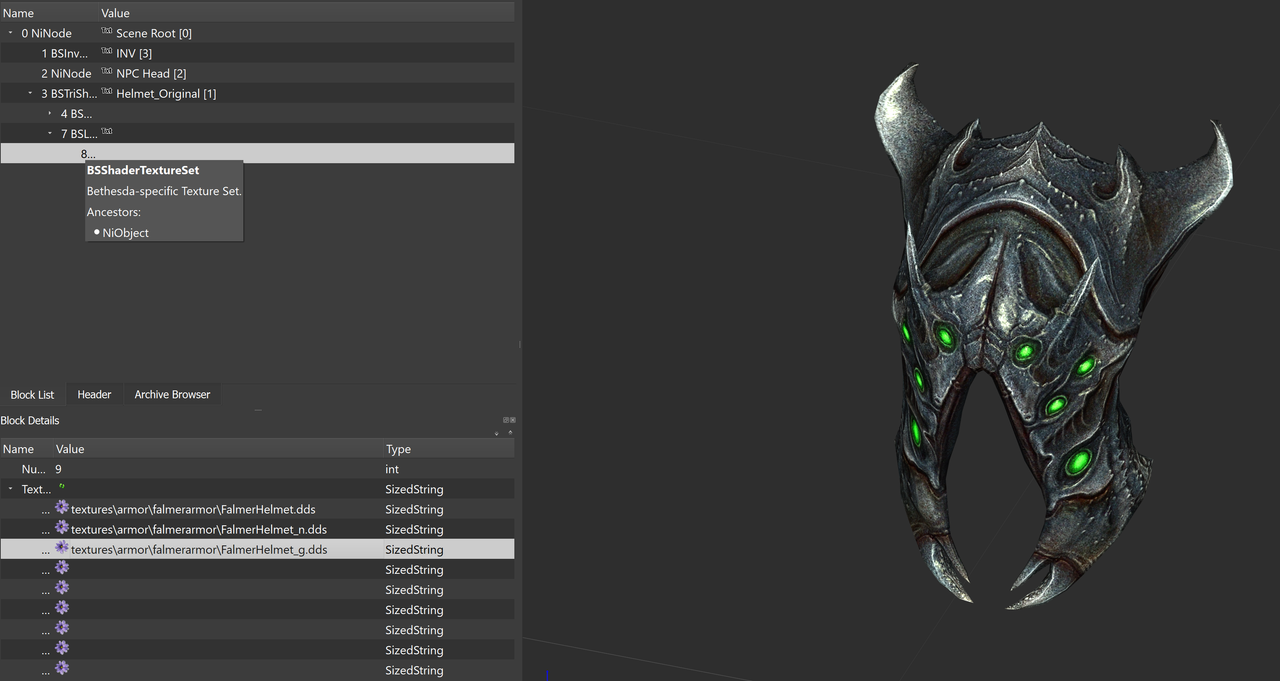
Task: Click the value Helmet_Original [1]
Action: tap(166, 93)
